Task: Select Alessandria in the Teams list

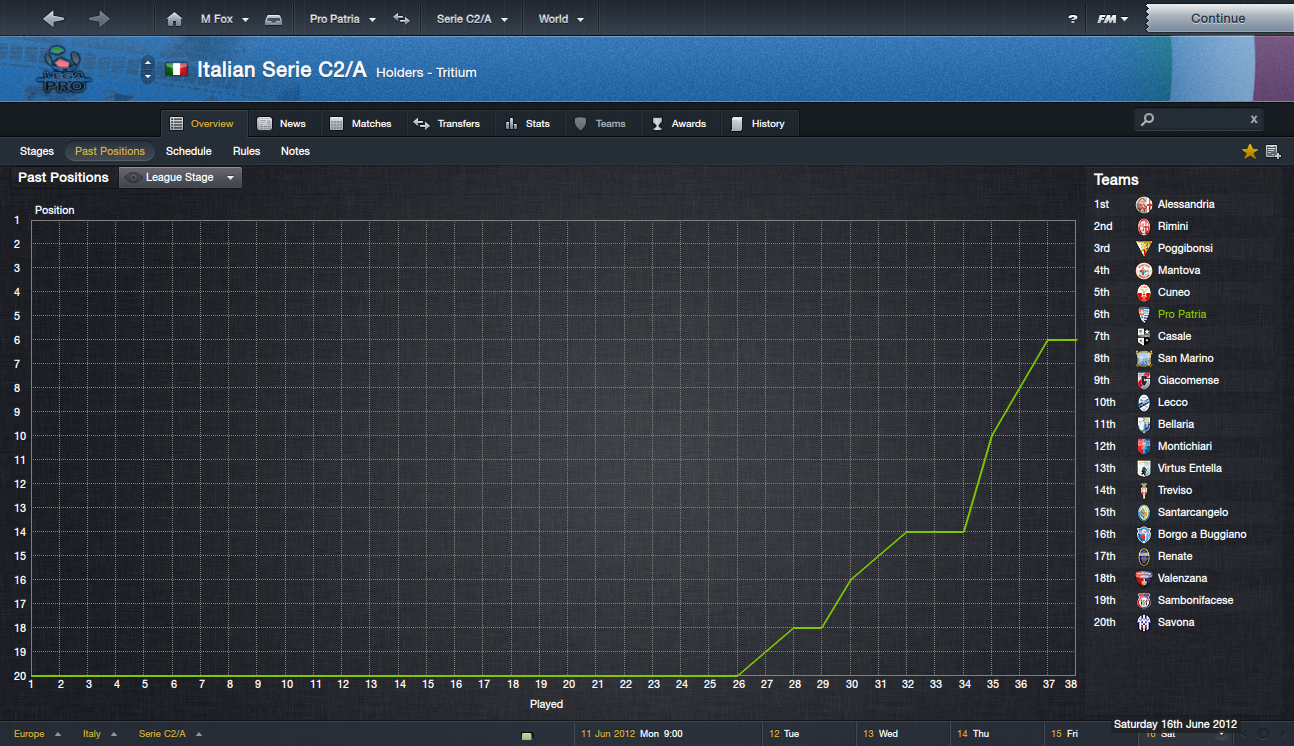Action: (x=1186, y=204)
